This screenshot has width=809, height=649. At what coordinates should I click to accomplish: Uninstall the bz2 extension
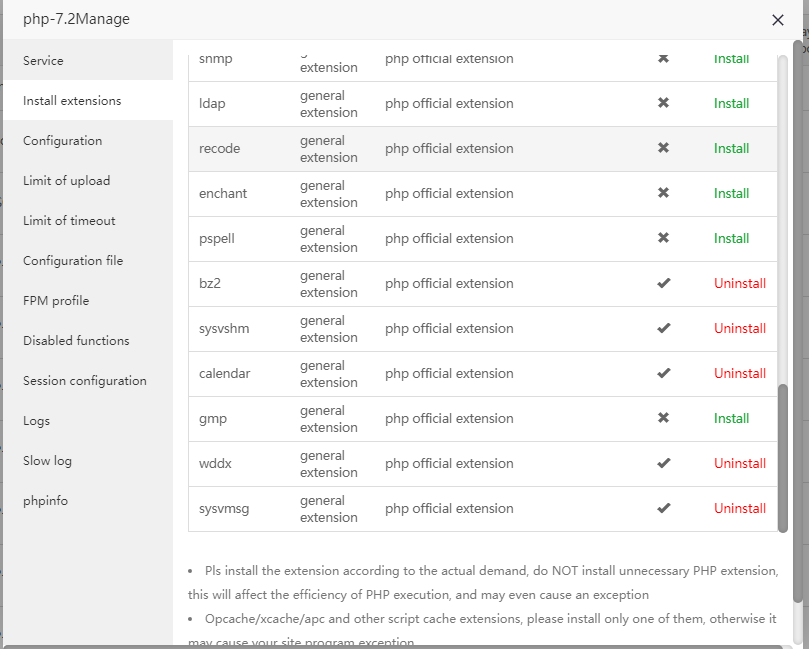(739, 283)
